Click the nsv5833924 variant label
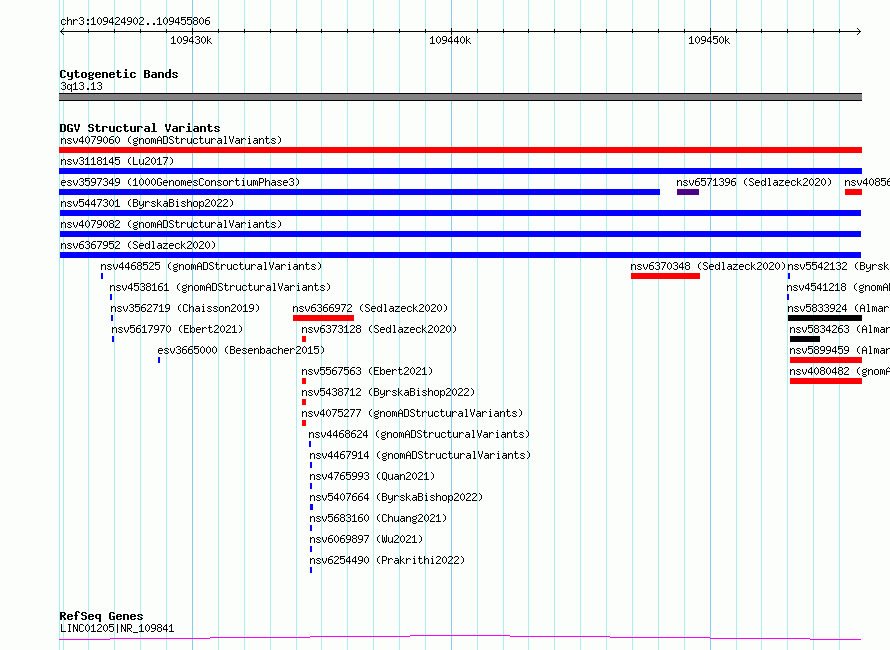 (x=838, y=308)
